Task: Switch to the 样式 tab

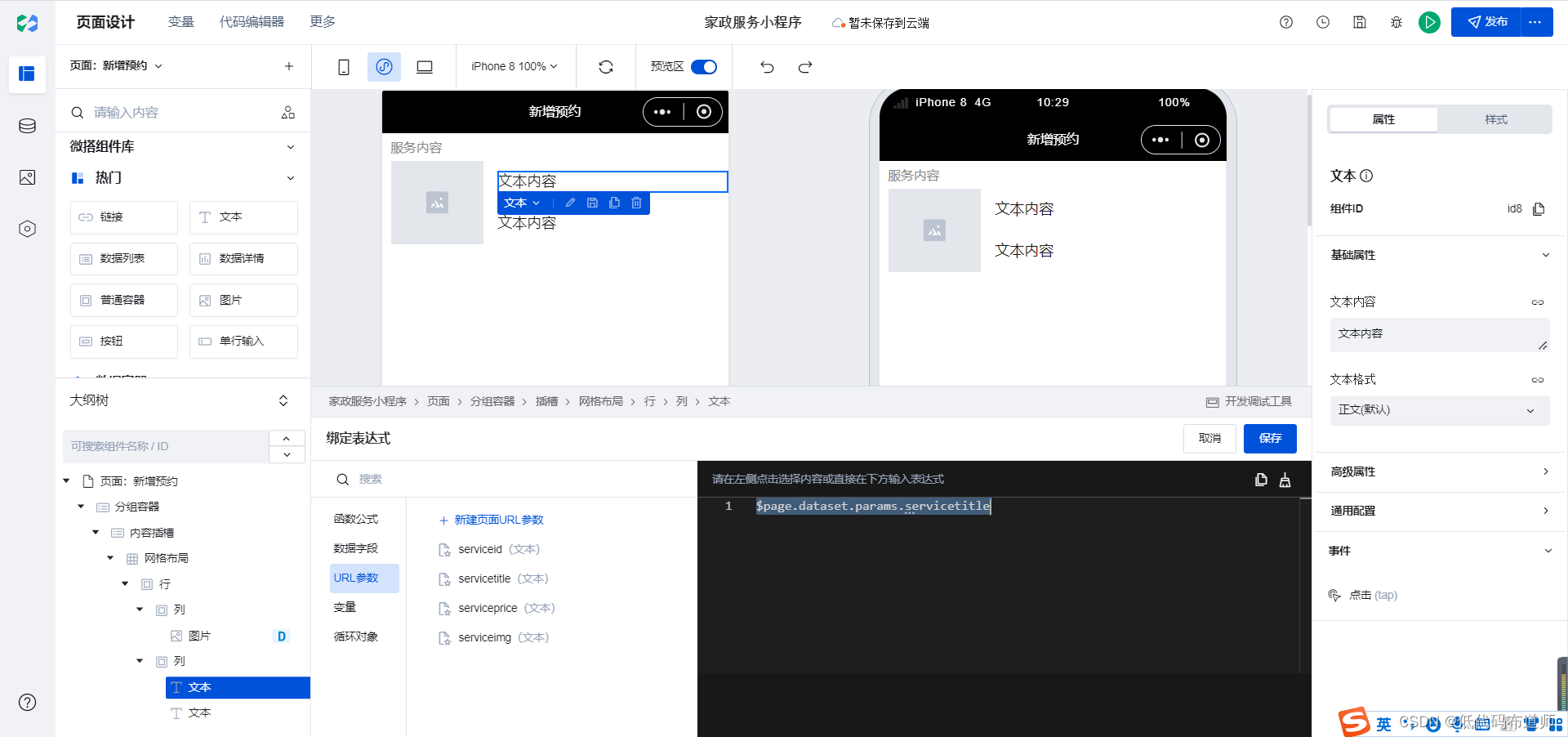Action: (x=1495, y=119)
